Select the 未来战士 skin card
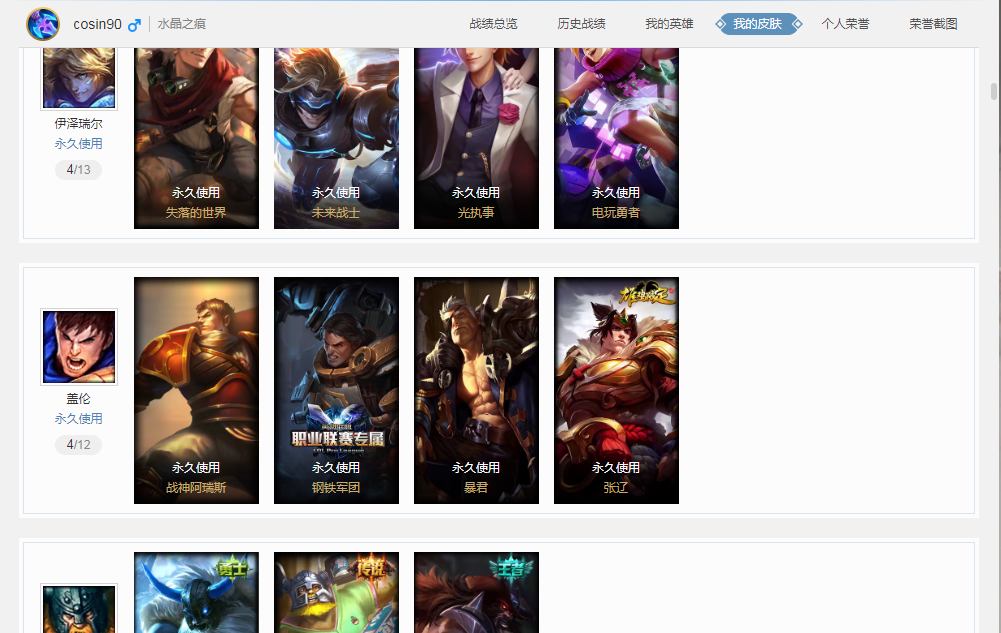Image resolution: width=1001 pixels, height=633 pixels. point(336,138)
